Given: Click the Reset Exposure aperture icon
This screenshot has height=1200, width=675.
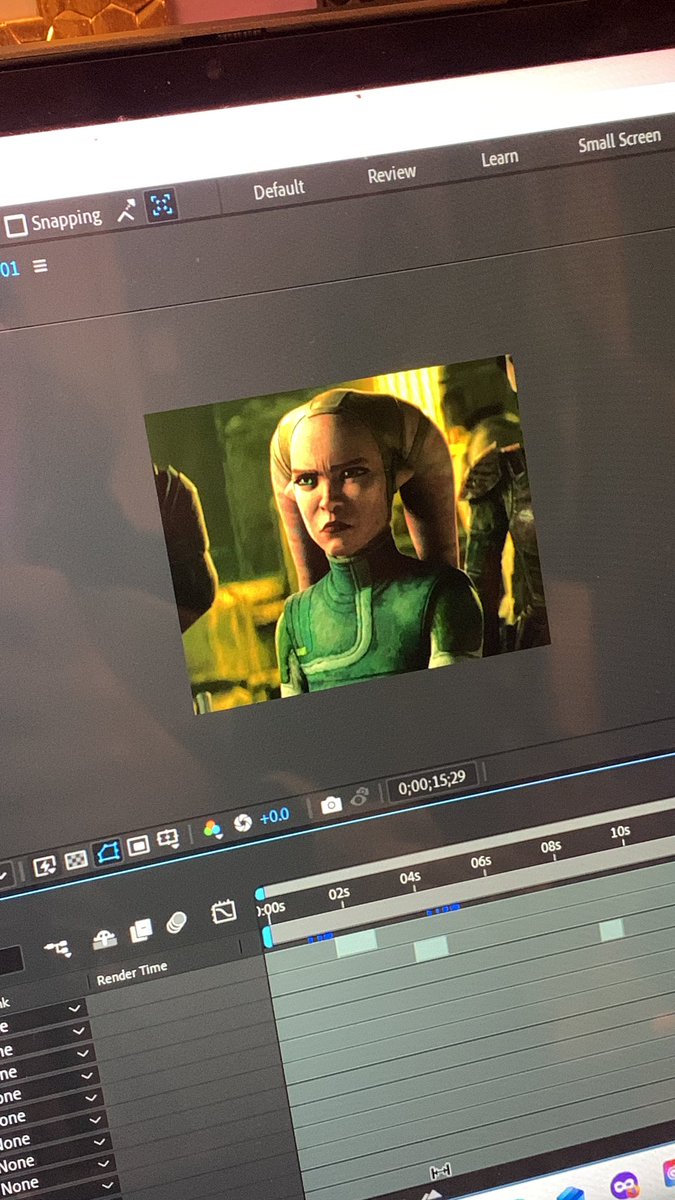Looking at the screenshot, I should click(242, 823).
